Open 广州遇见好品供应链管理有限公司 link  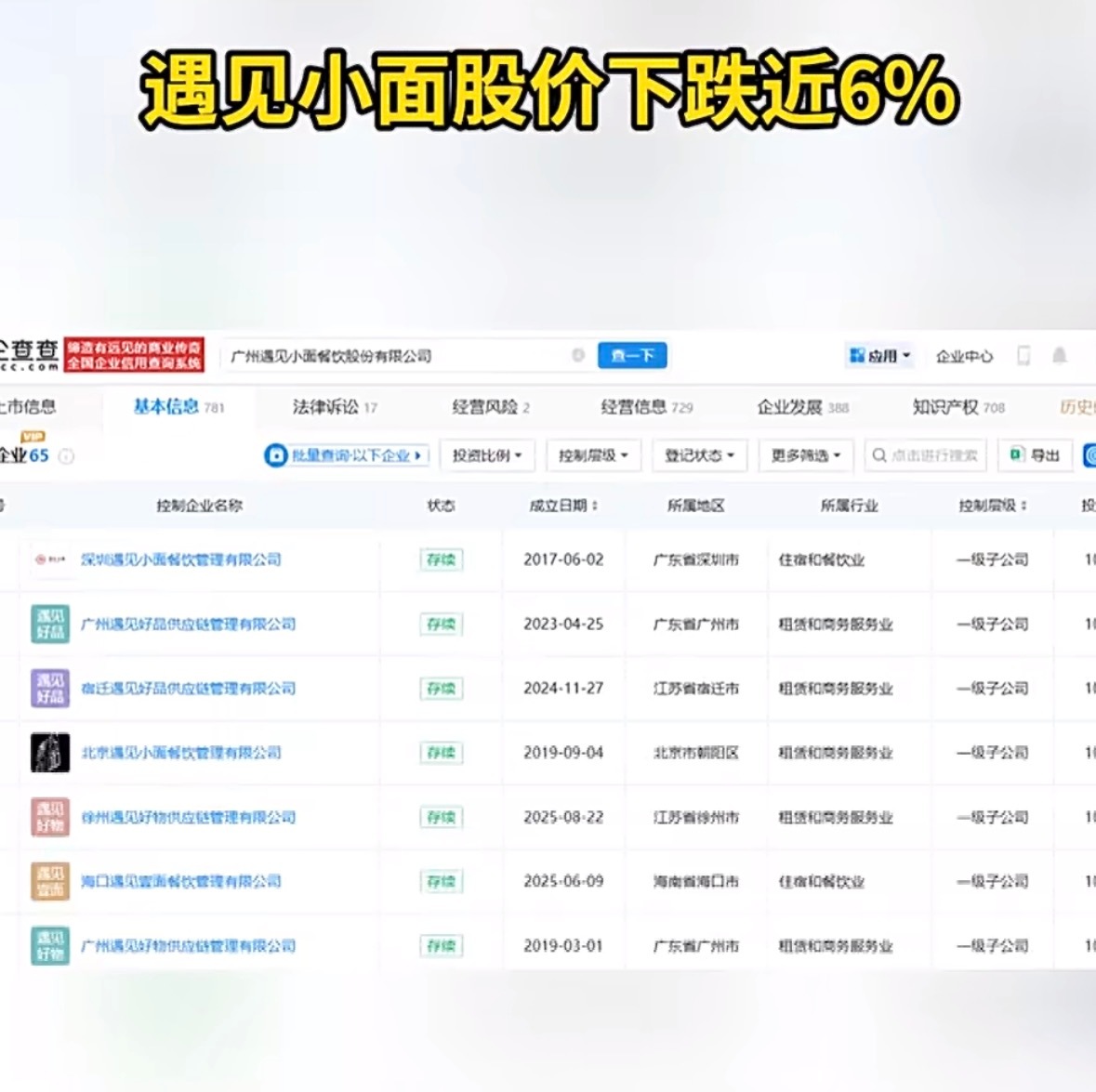pyautogui.click(x=188, y=624)
